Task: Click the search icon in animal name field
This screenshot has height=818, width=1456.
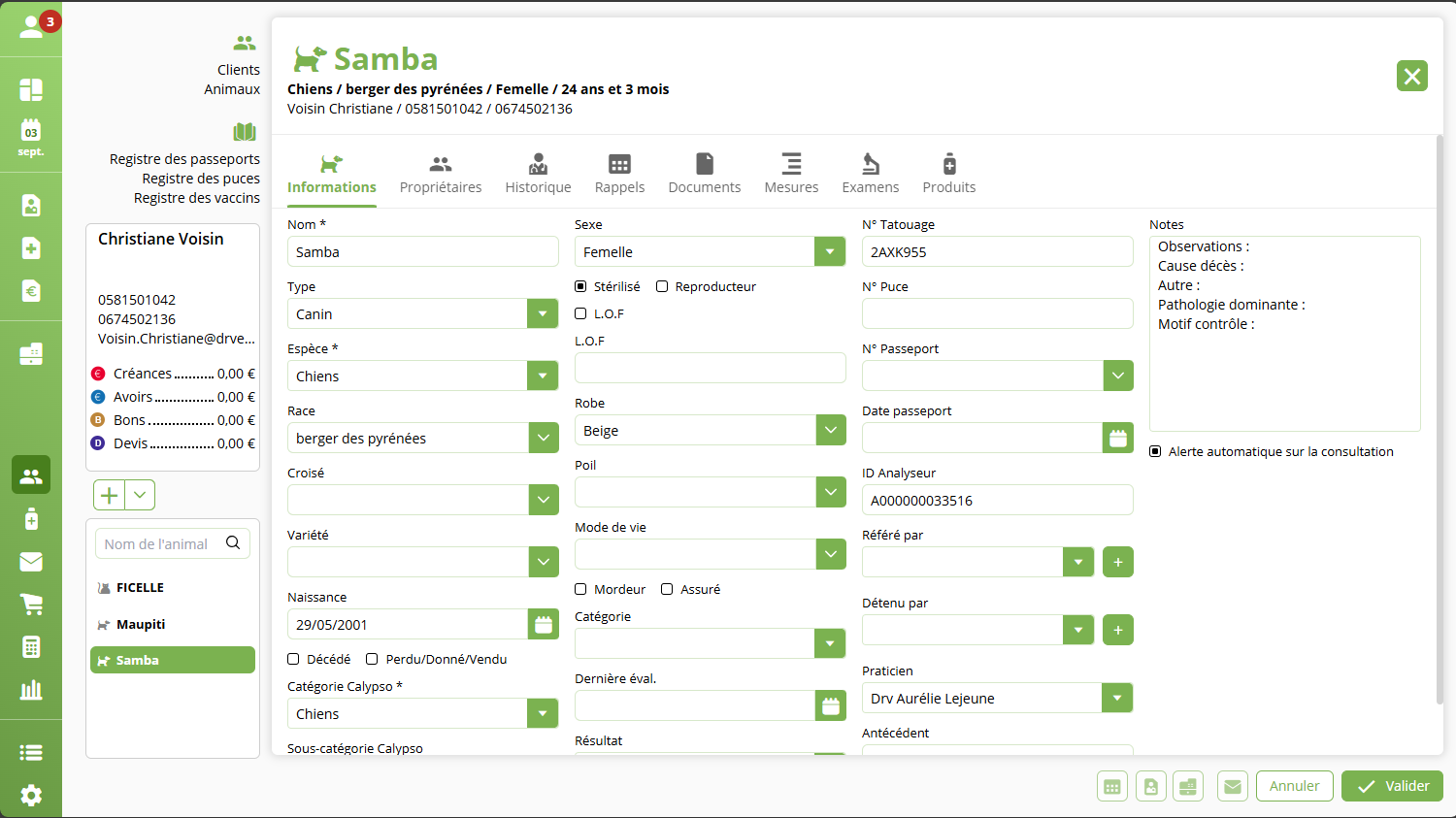Action: [x=233, y=543]
